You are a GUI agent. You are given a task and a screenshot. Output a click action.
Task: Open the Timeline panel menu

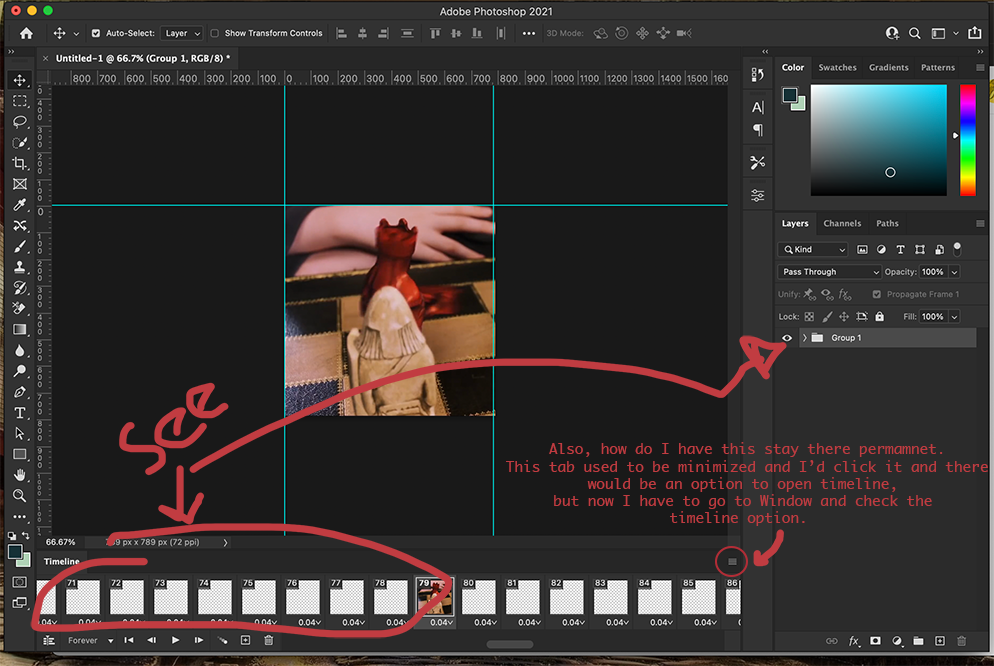tap(731, 561)
